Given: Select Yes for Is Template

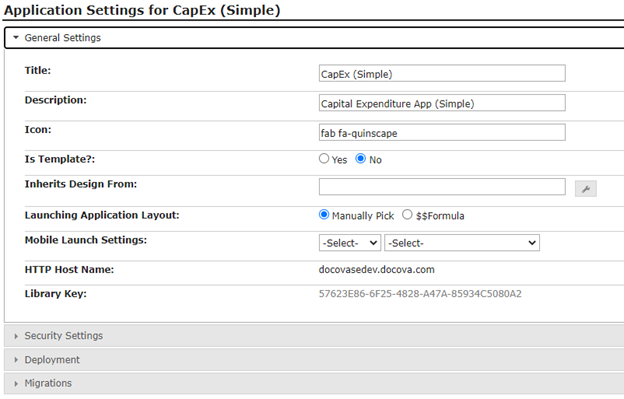Looking at the screenshot, I should [324, 159].
